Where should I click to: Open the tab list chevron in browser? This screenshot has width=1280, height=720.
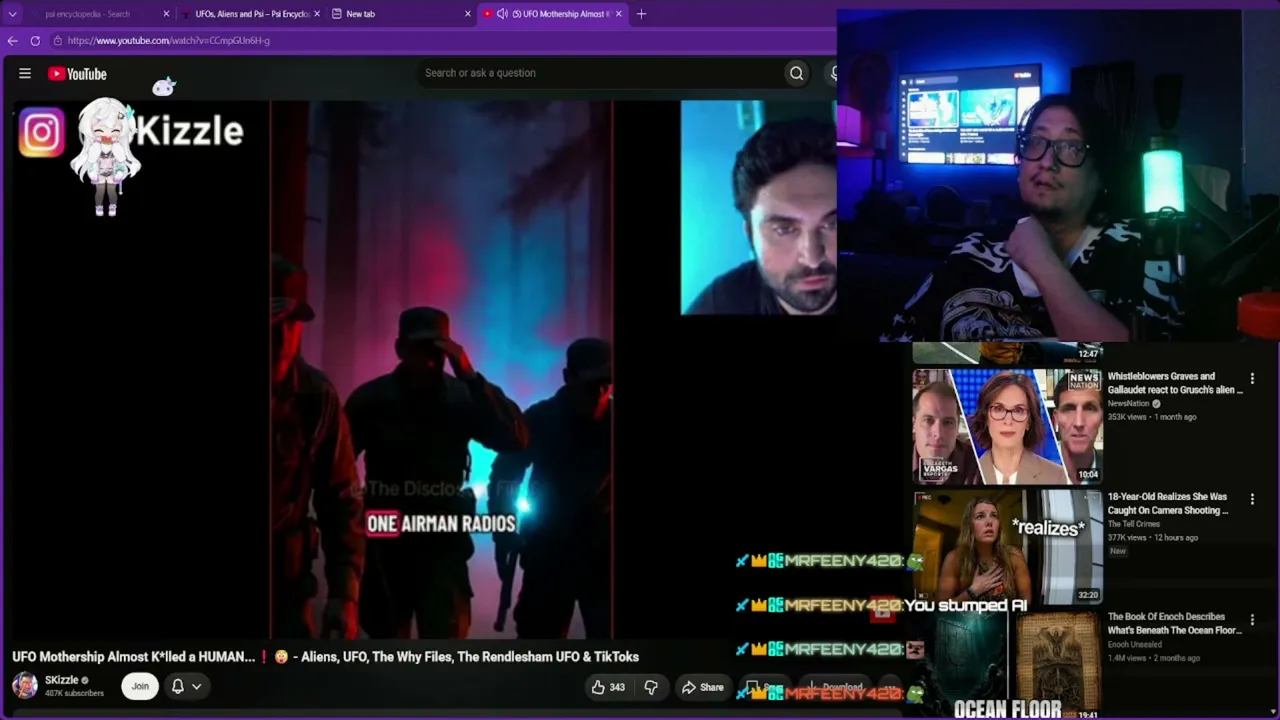(x=13, y=14)
